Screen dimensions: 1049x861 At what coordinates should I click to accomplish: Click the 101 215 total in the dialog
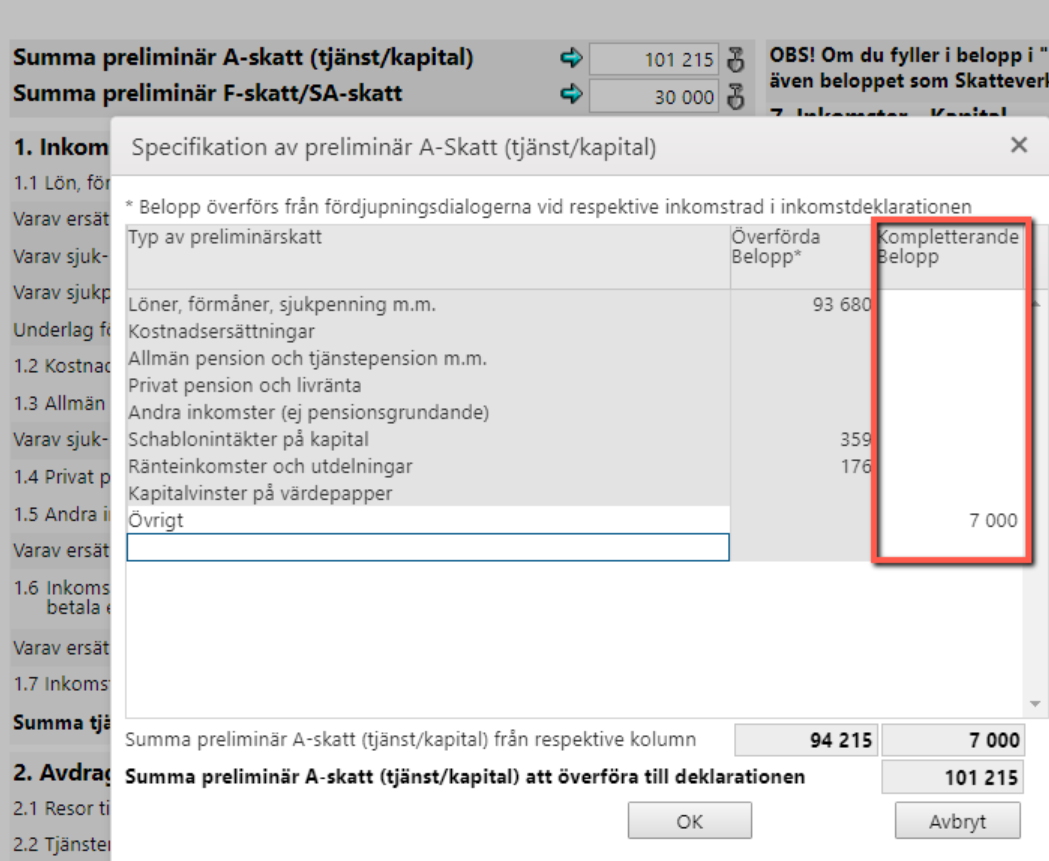point(953,777)
